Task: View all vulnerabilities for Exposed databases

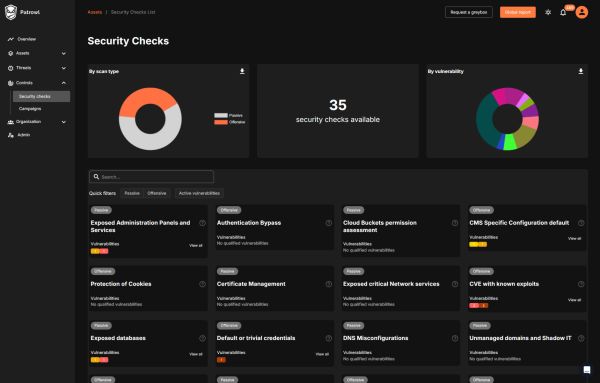Action: [196, 354]
